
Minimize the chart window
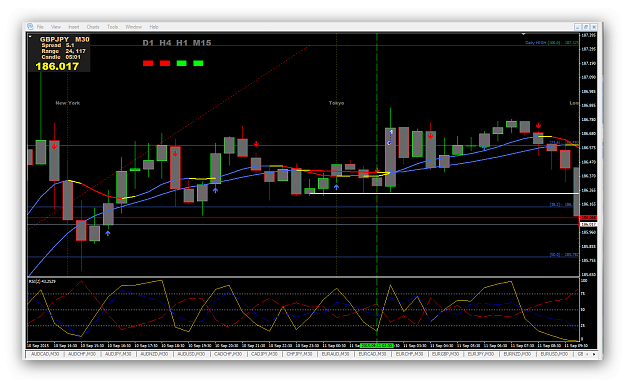coord(578,27)
